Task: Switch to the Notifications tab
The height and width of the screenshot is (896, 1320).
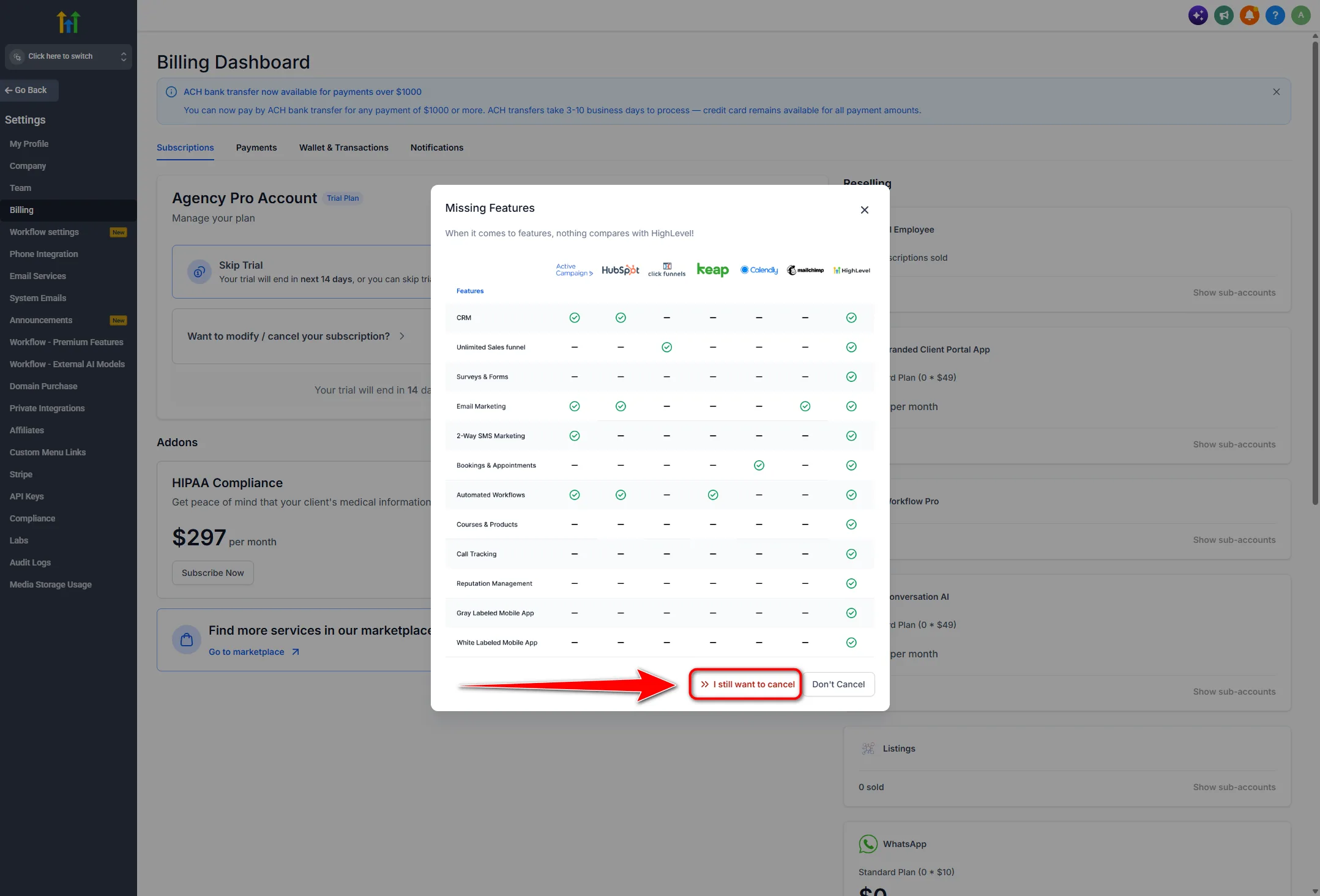Action: (x=437, y=147)
